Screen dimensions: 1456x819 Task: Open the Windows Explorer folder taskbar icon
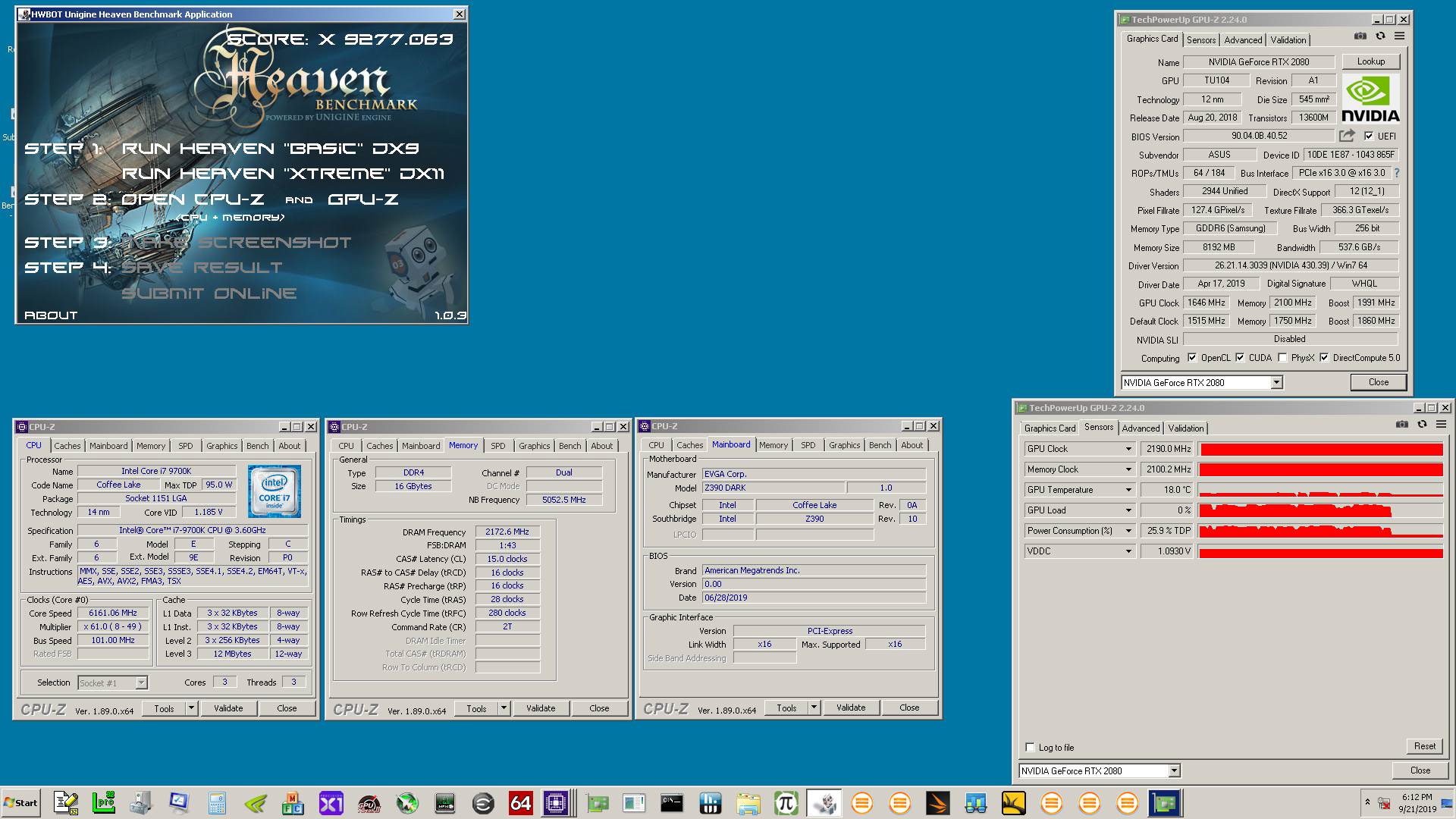click(x=748, y=803)
